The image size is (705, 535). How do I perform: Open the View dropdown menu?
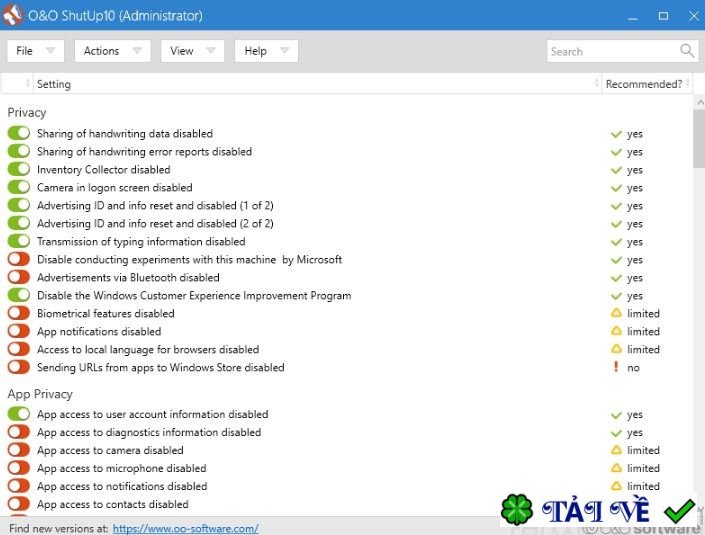[x=192, y=51]
